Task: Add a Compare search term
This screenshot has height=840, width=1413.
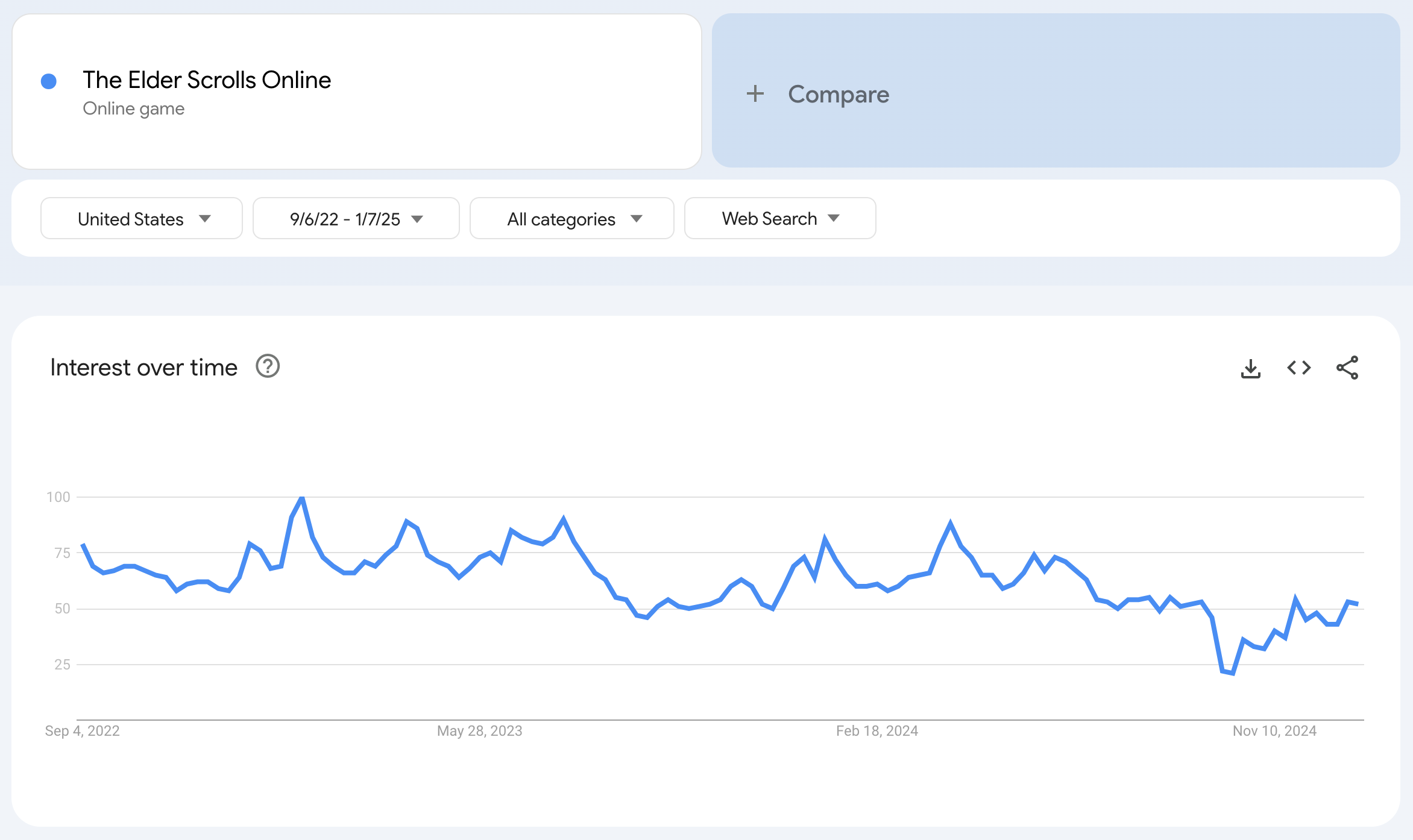Action: click(x=1056, y=91)
